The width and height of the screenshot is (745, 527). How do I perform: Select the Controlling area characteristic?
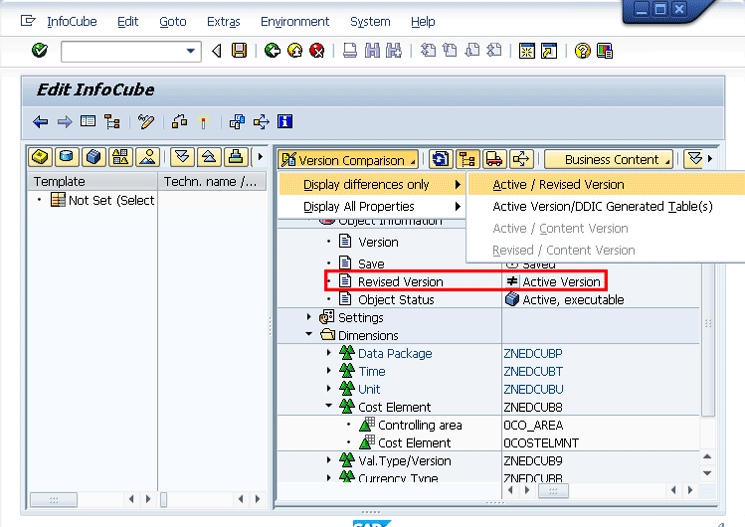(x=420, y=426)
